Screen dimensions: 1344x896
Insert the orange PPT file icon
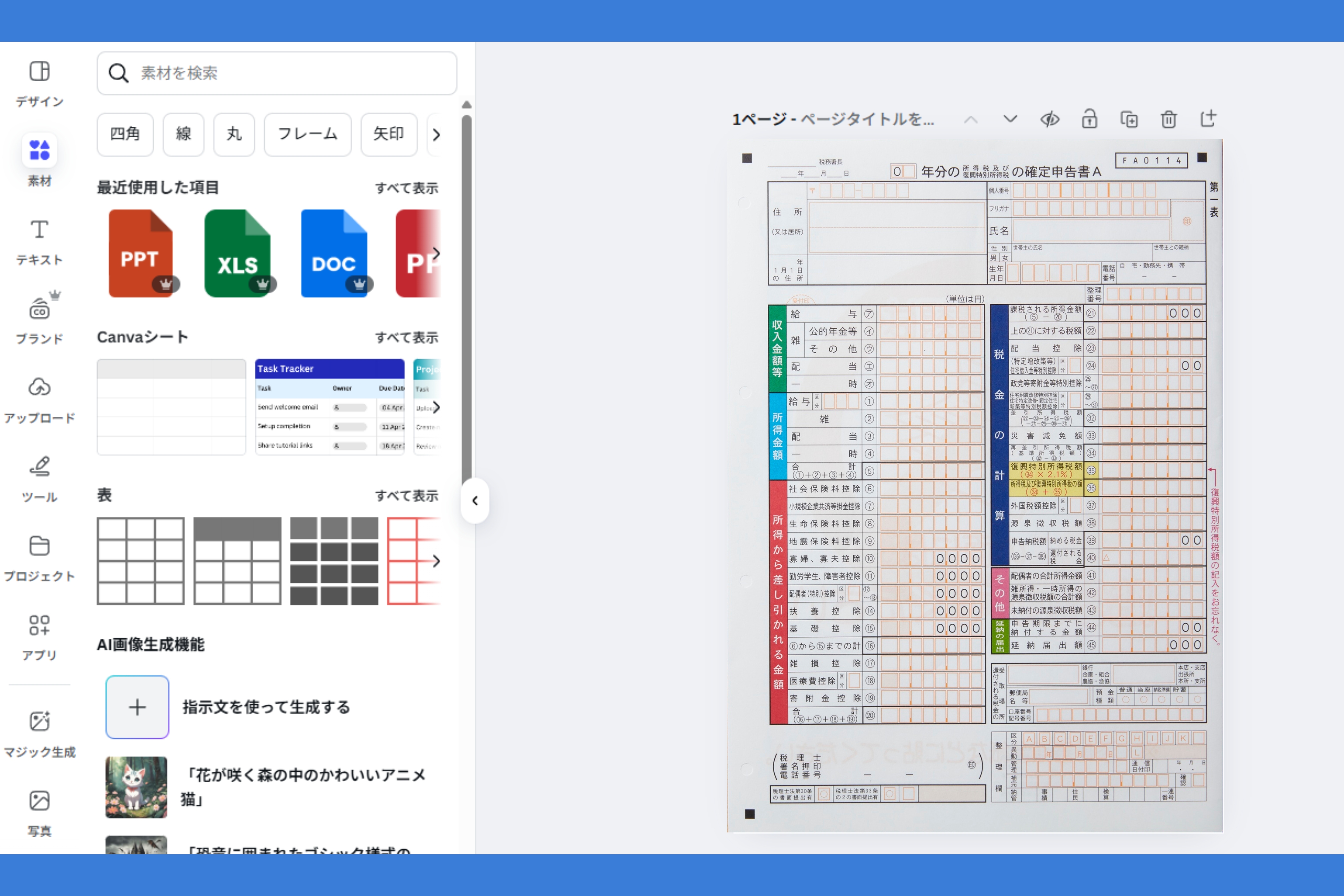(141, 253)
